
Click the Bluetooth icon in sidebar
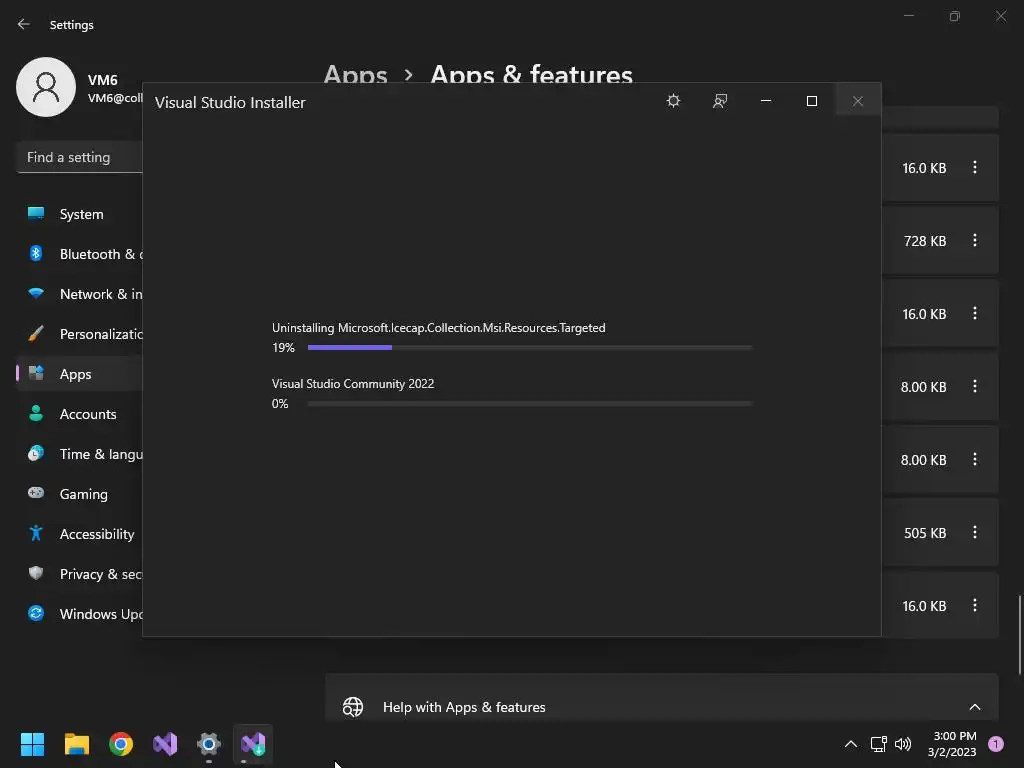coord(36,253)
